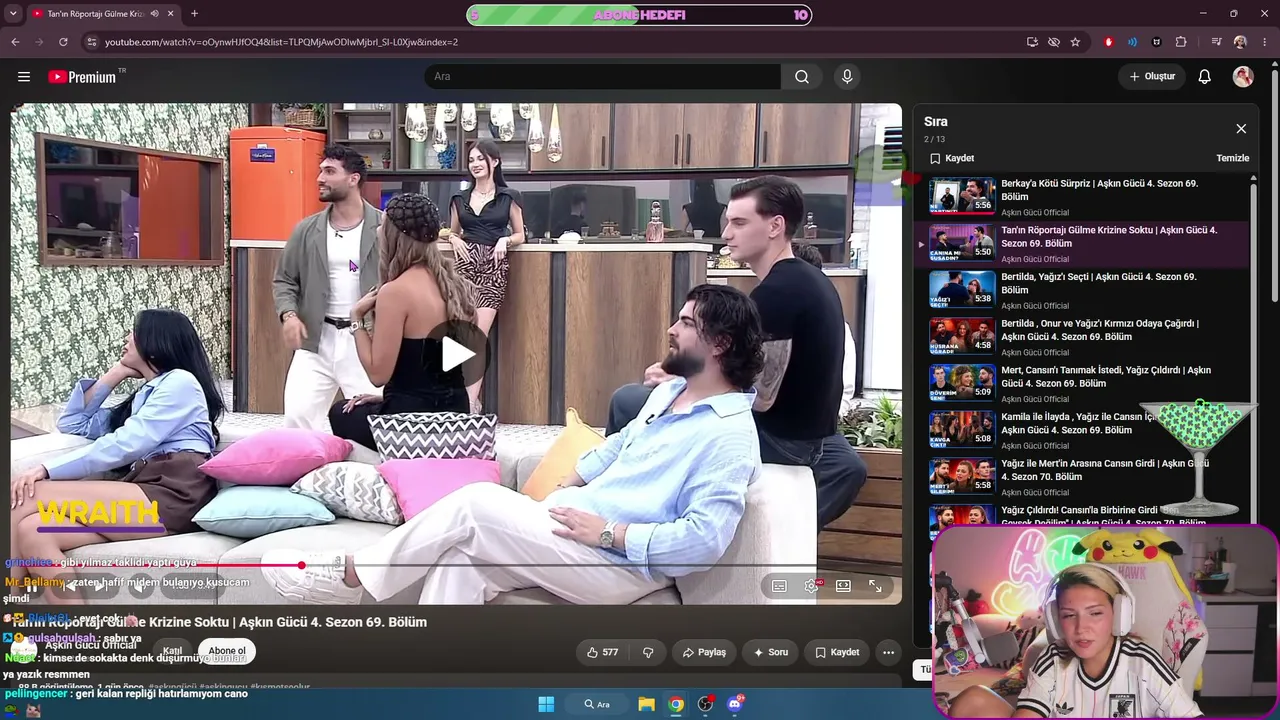Image resolution: width=1280 pixels, height=720 pixels.
Task: Mute the tab via speaker icon
Action: pos(154,14)
